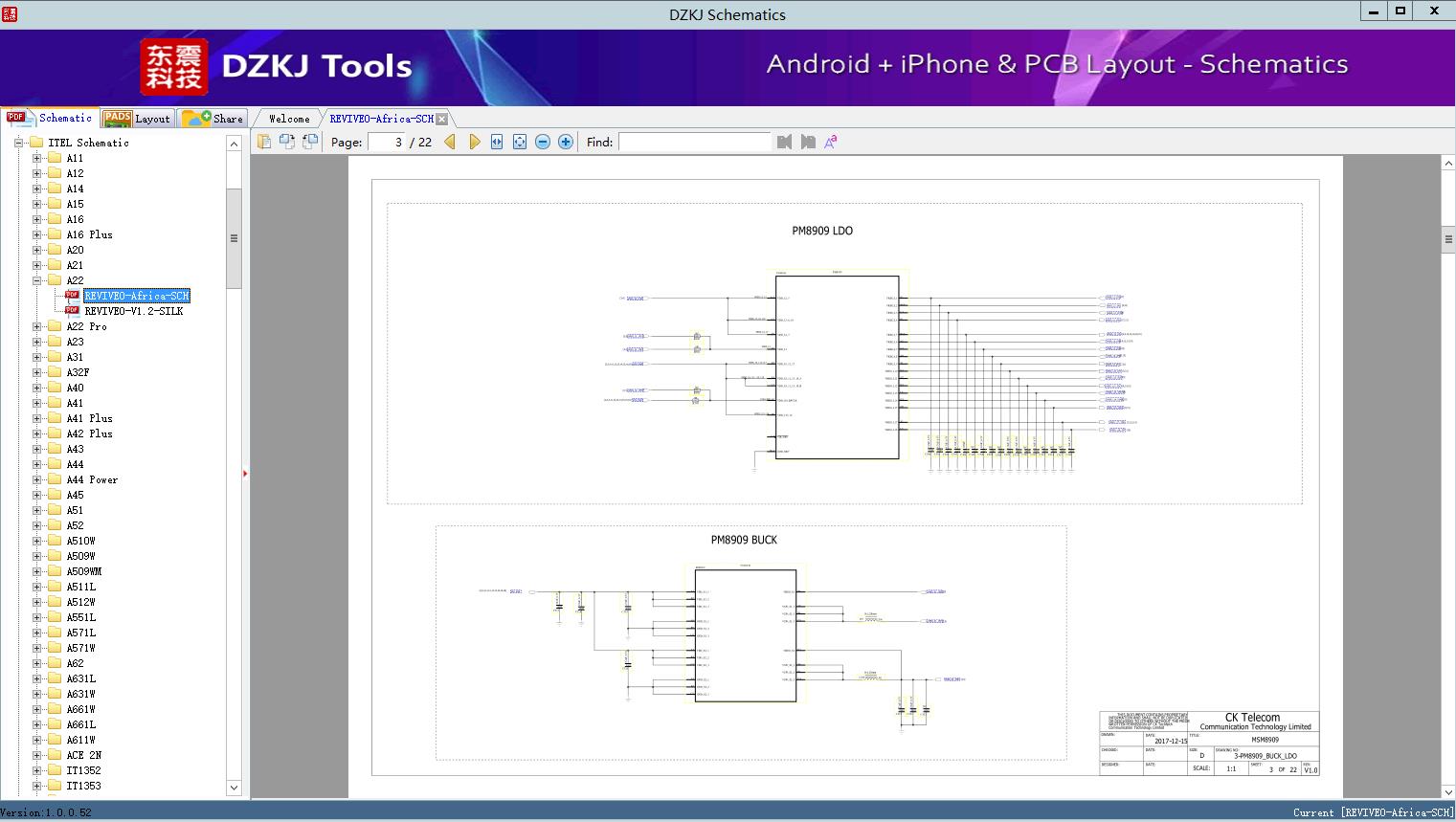1456x822 pixels.
Task: Click the fit width icon
Action: [x=497, y=142]
